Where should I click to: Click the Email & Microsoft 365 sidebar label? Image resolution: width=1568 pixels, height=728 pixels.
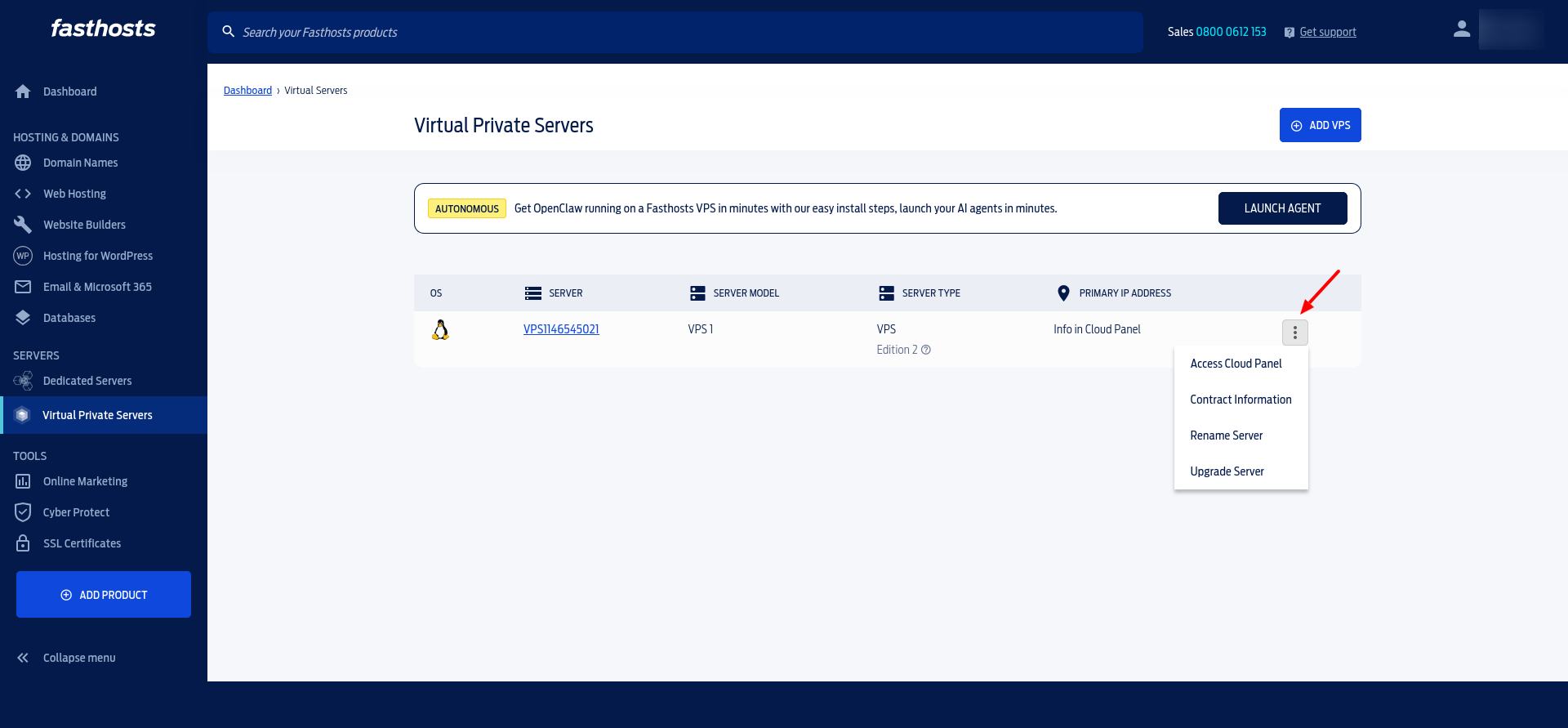[97, 287]
